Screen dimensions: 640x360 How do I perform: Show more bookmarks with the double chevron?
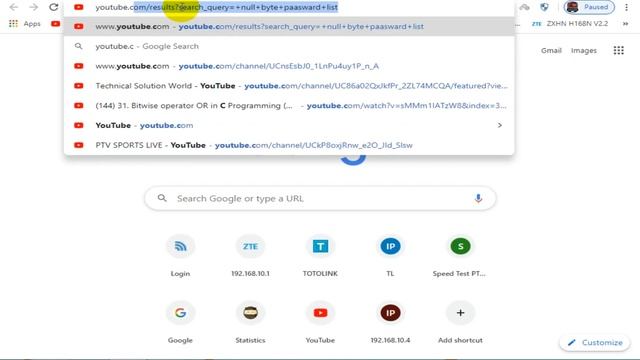(625, 24)
